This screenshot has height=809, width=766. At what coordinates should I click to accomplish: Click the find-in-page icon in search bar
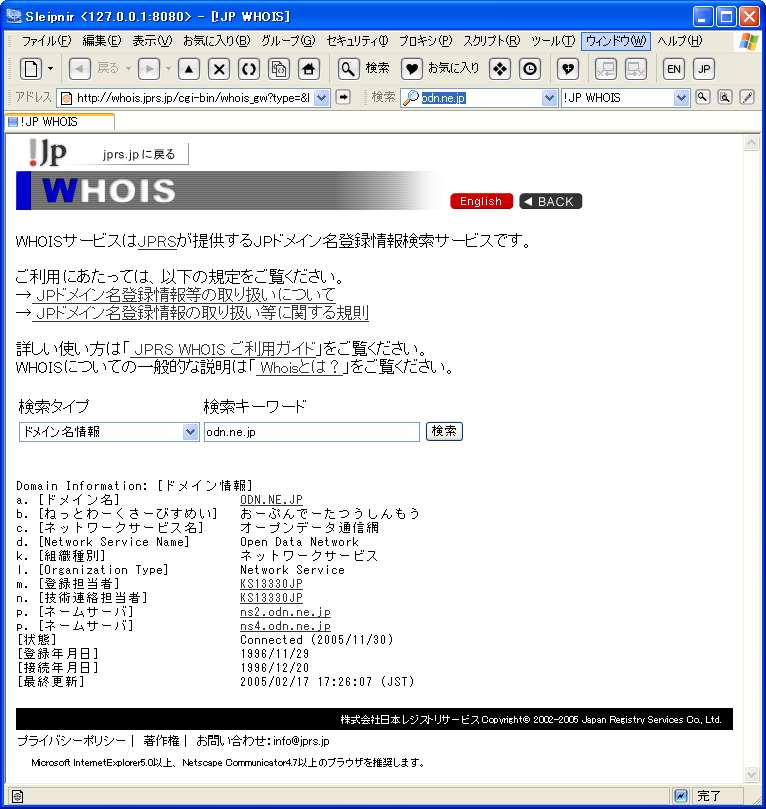click(x=725, y=97)
